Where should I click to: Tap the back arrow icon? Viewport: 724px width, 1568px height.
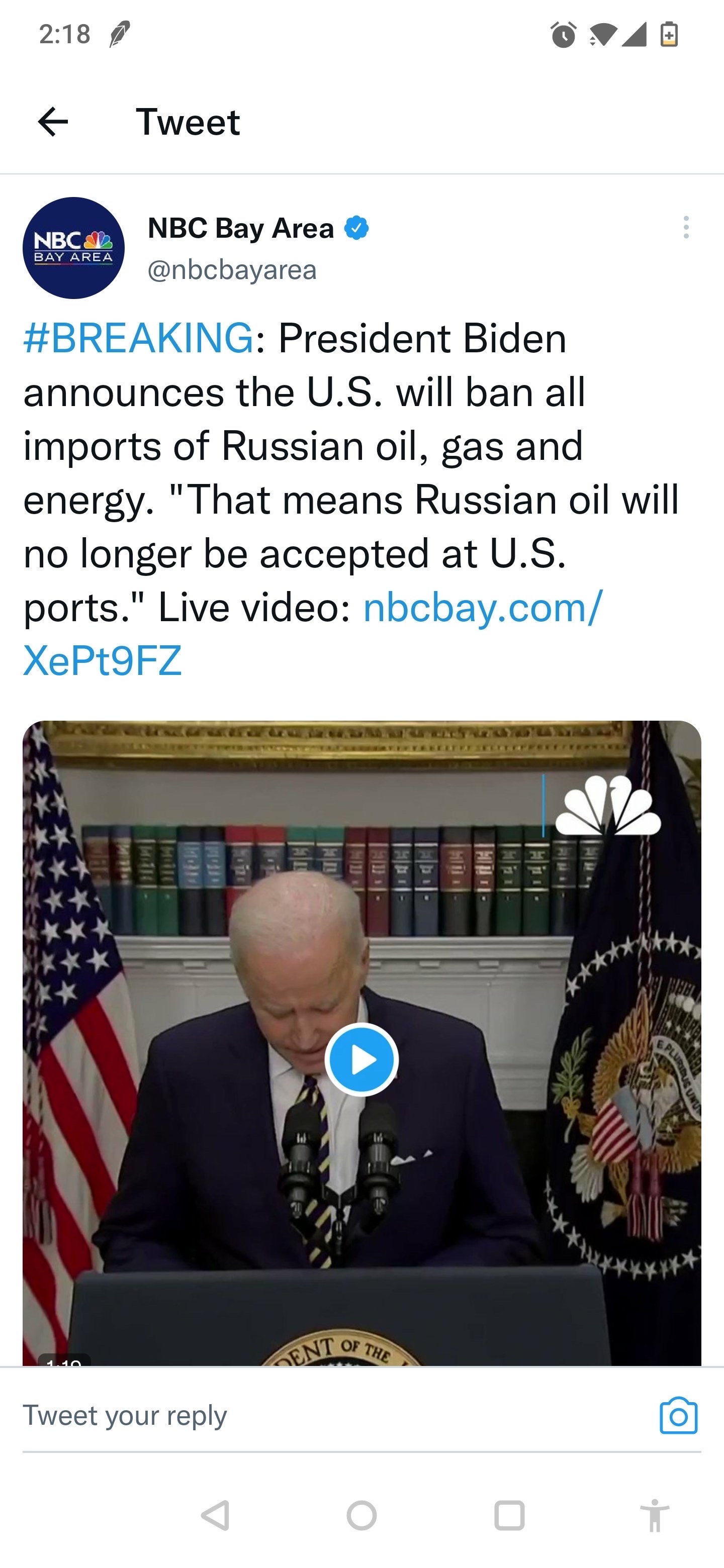53,122
